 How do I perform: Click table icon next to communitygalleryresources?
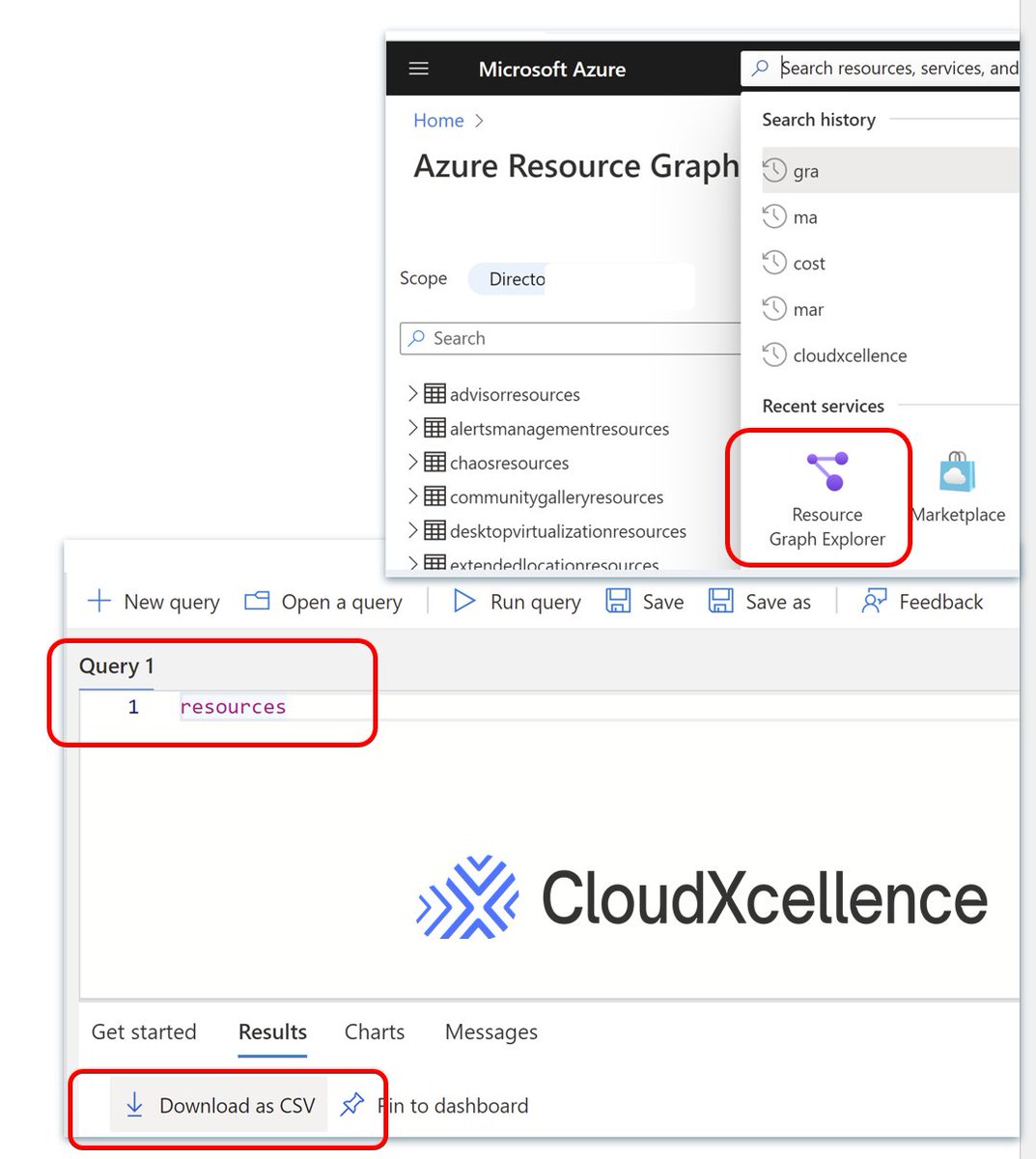click(x=434, y=496)
